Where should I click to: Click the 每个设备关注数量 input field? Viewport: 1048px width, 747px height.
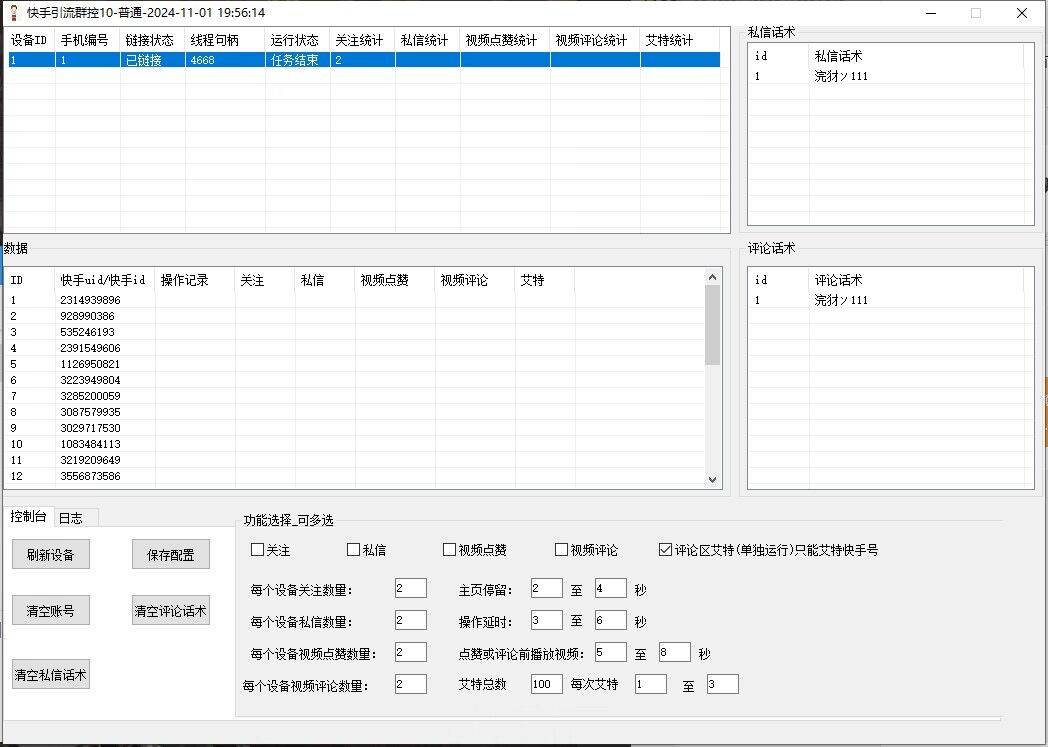click(x=409, y=588)
